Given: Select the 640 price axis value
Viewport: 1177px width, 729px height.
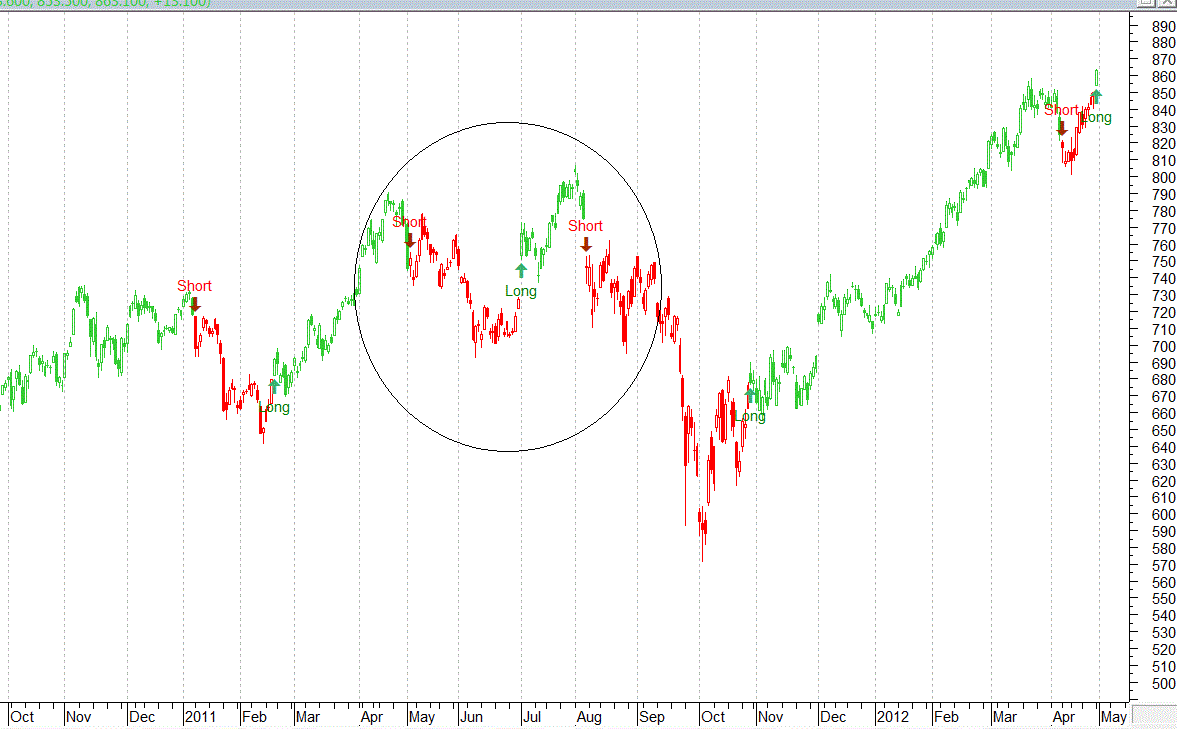Looking at the screenshot, I should 1163,447.
